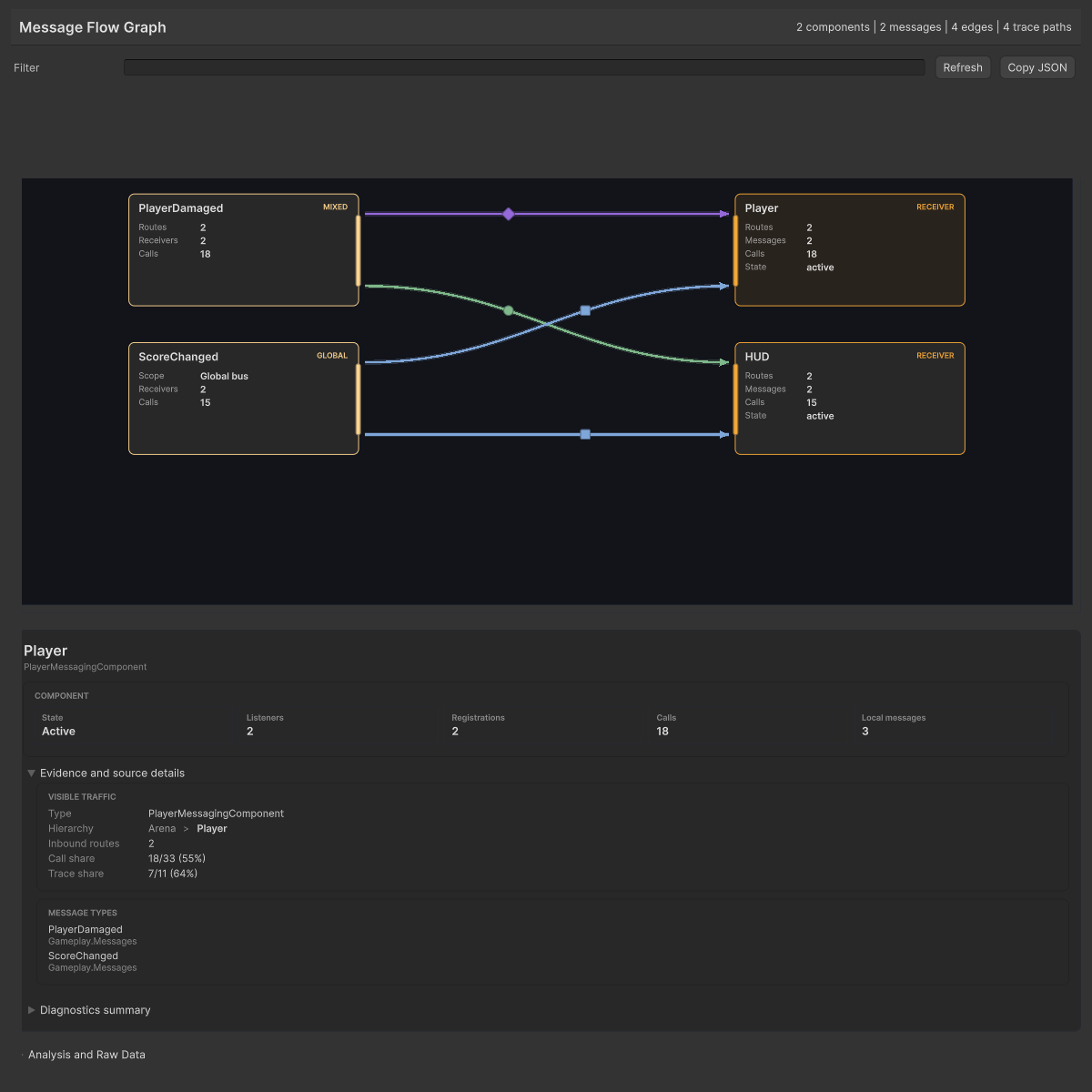Click the '7/11 (64%)' trace share value
Screen dimensions: 1092x1092
(x=173, y=874)
